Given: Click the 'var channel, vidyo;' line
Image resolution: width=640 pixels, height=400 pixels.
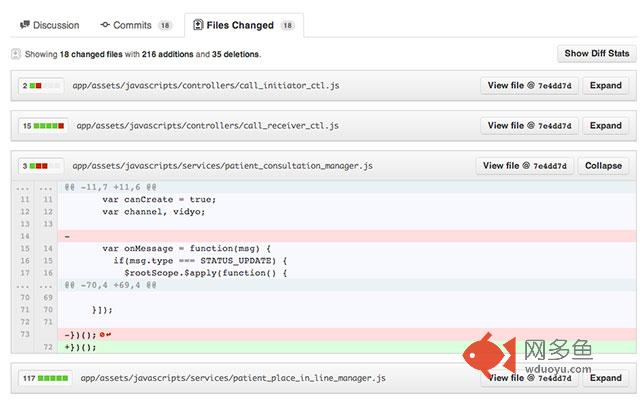Looking at the screenshot, I should click(154, 212).
